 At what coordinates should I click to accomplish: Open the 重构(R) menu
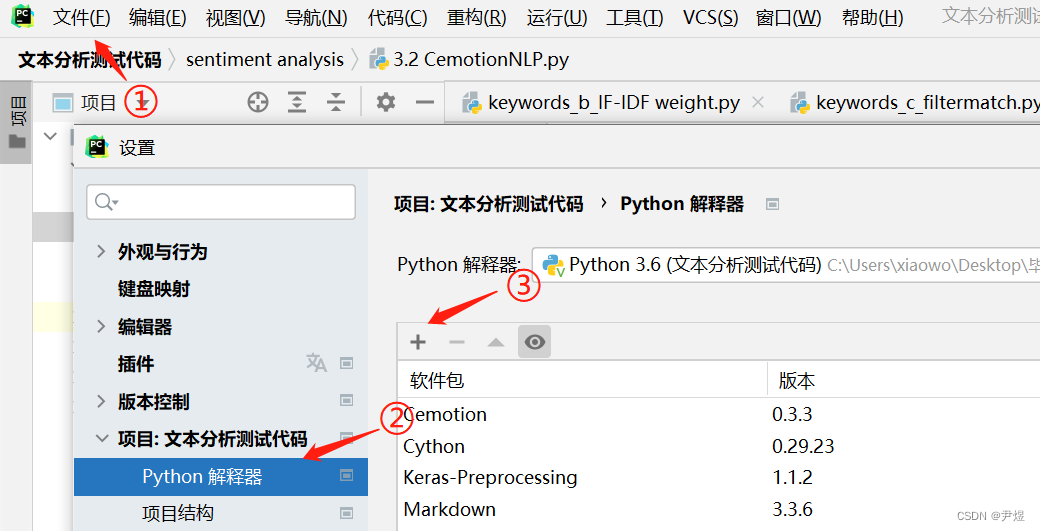(x=476, y=18)
